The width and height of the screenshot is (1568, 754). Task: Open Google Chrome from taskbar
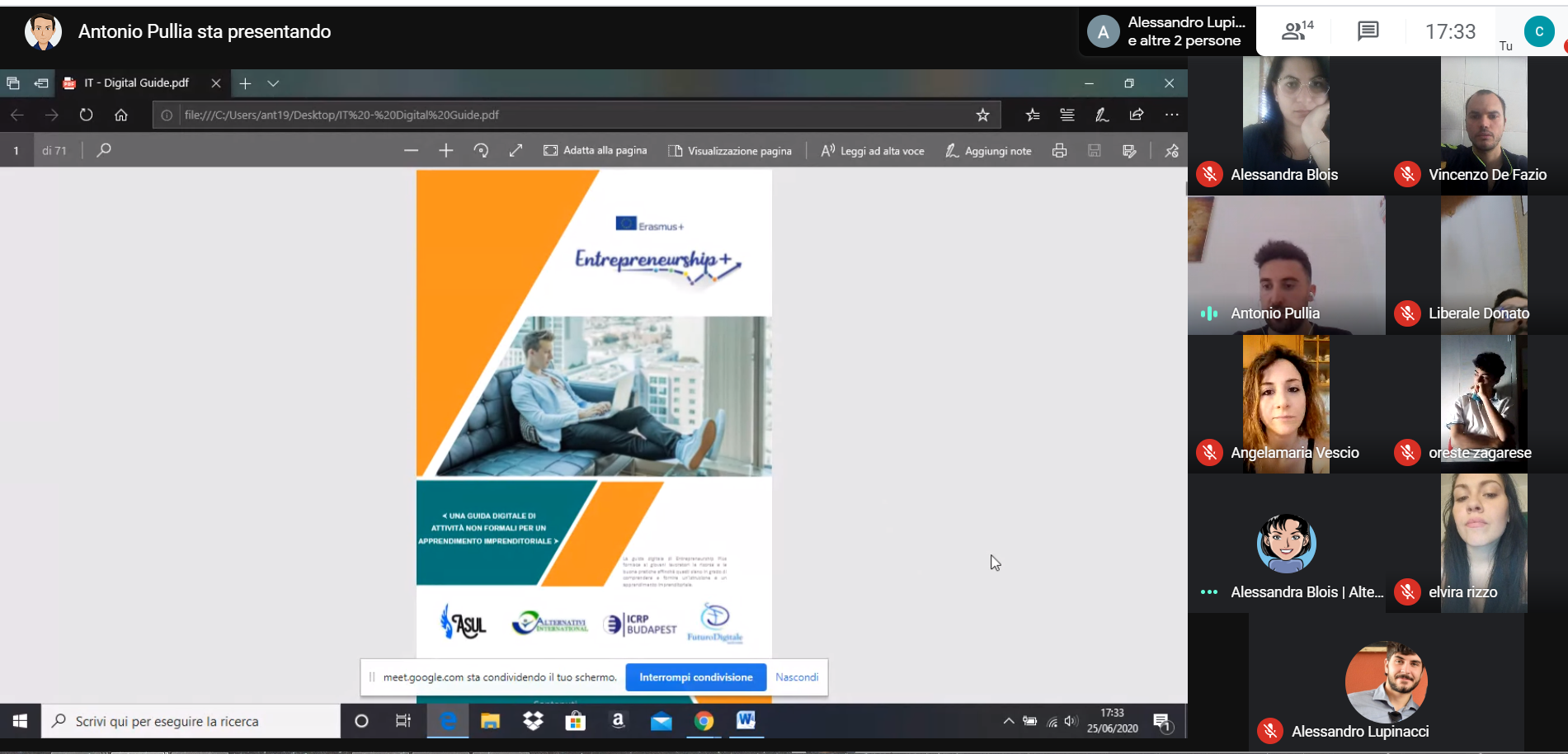(x=704, y=721)
